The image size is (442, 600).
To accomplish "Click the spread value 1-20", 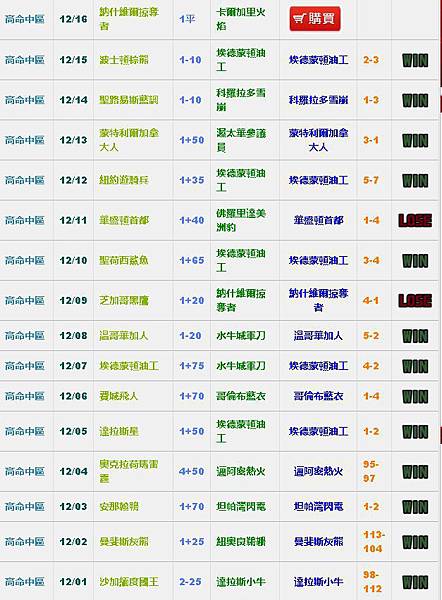I will coord(190,336).
